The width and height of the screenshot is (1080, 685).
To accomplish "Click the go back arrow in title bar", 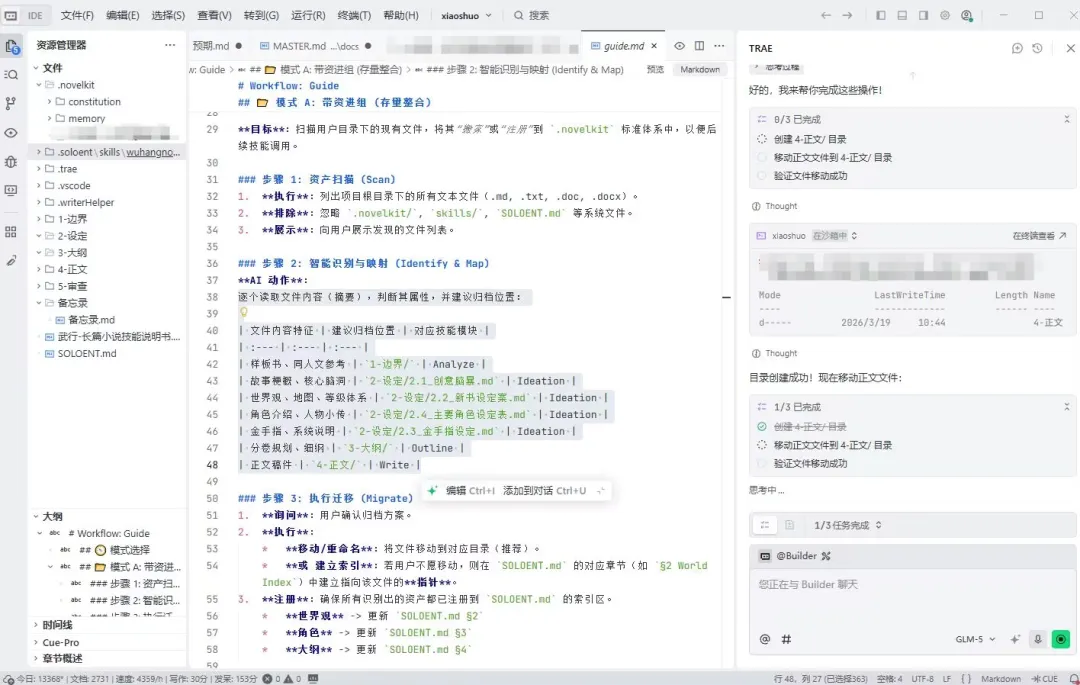I will coord(825,15).
